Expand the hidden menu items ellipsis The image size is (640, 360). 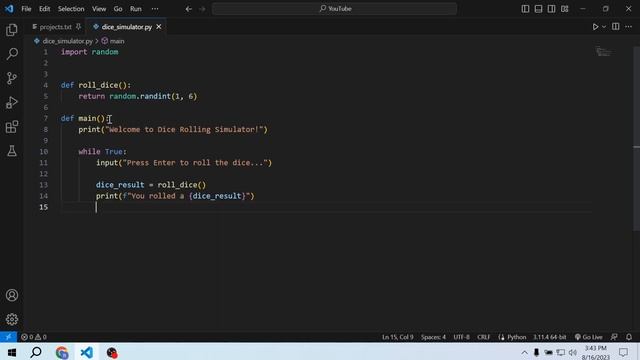[x=155, y=9]
